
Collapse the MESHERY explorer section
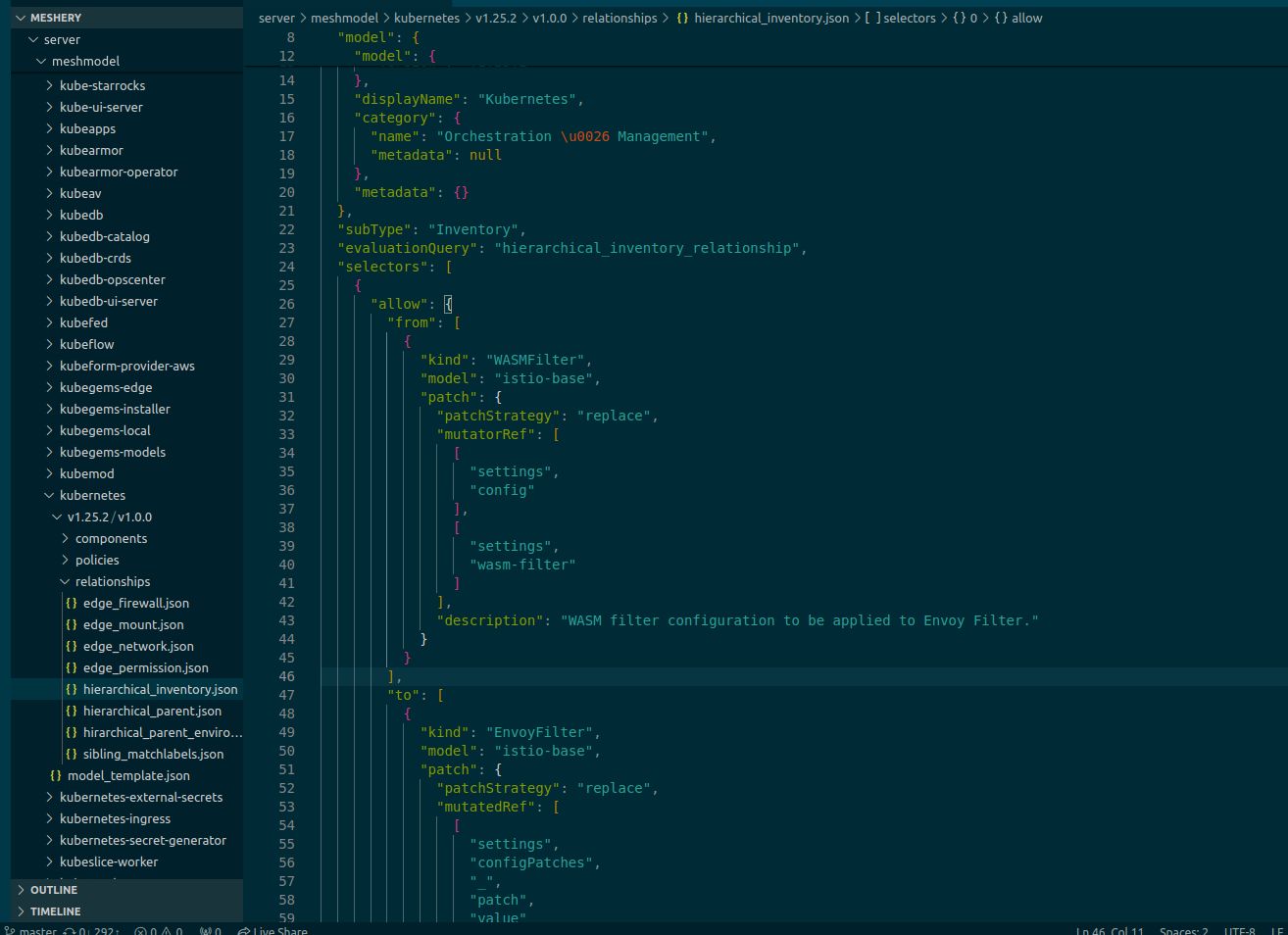pos(21,18)
